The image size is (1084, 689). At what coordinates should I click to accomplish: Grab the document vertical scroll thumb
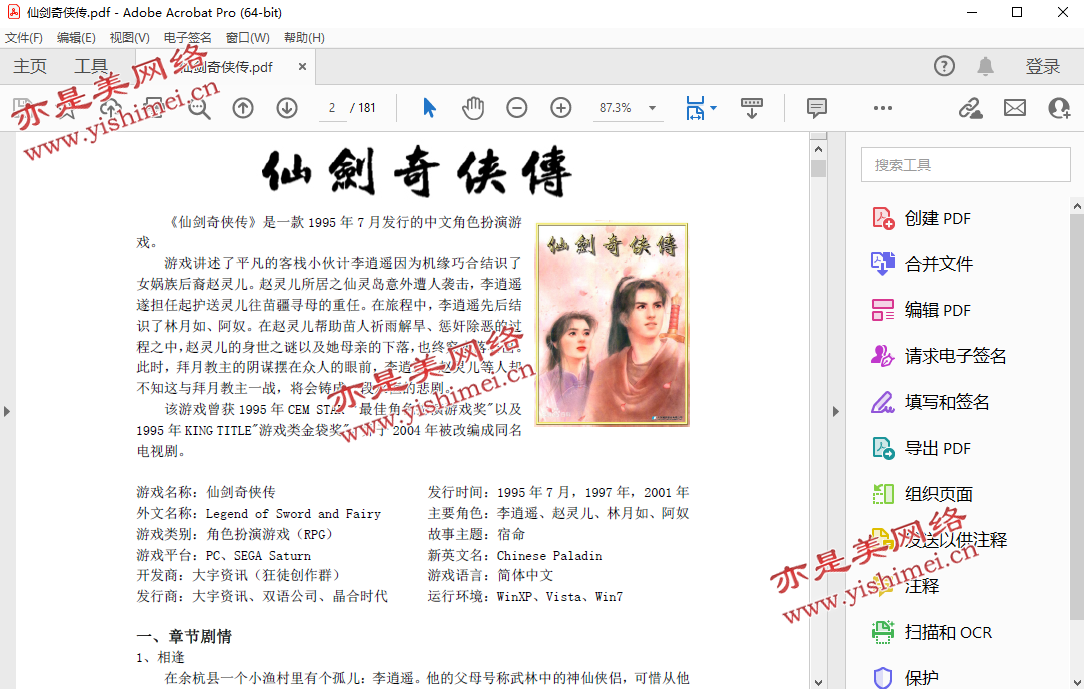[x=819, y=169]
